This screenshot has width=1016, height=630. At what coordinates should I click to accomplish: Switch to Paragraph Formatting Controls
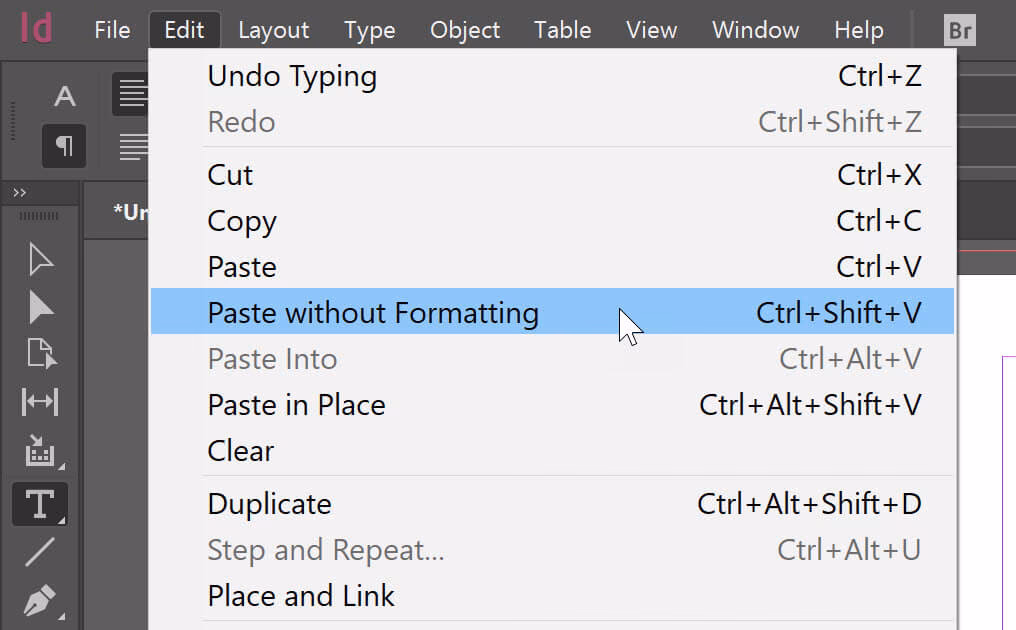(x=64, y=146)
